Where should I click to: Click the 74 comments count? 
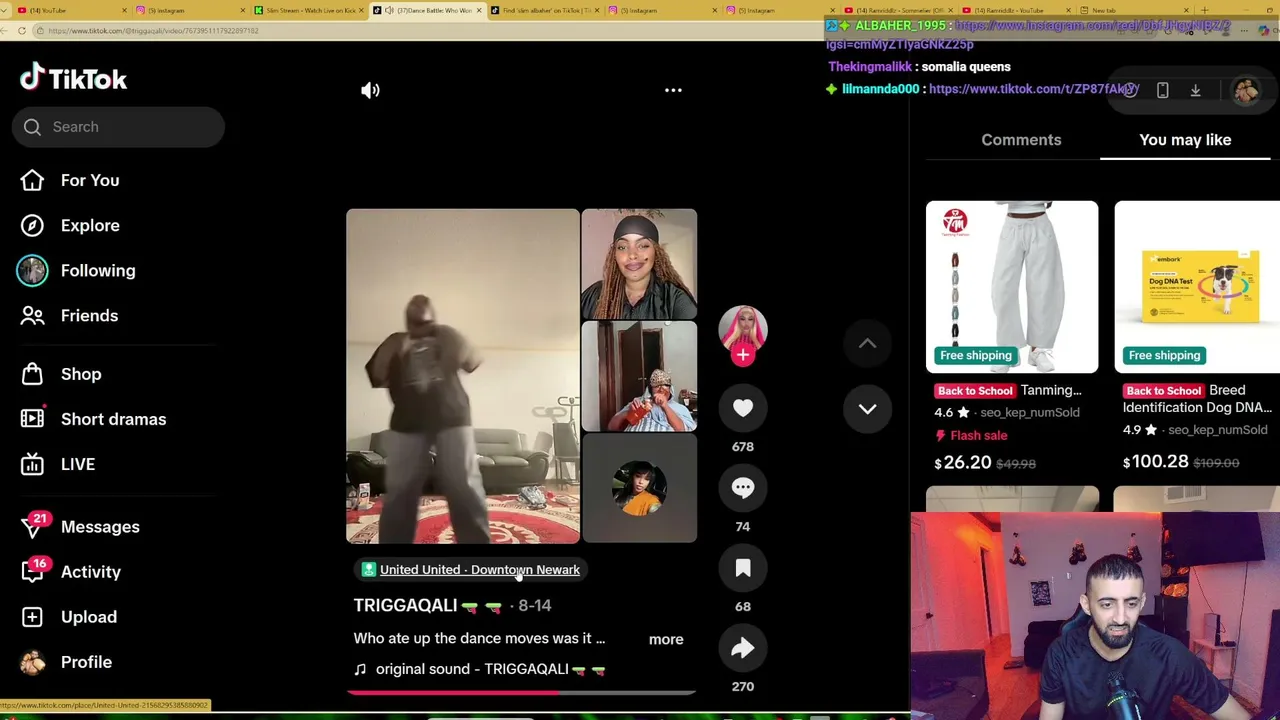pos(742,527)
